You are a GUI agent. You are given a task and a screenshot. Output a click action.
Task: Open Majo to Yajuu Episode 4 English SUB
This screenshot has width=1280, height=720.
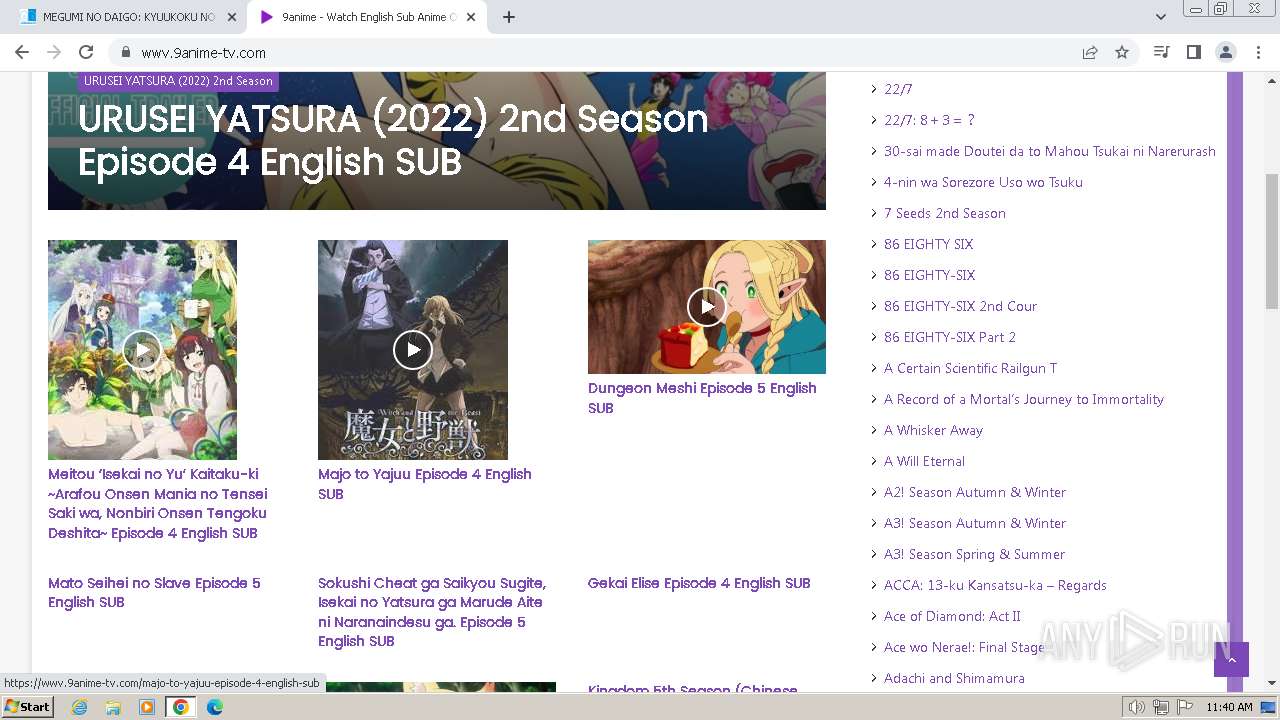click(x=425, y=484)
